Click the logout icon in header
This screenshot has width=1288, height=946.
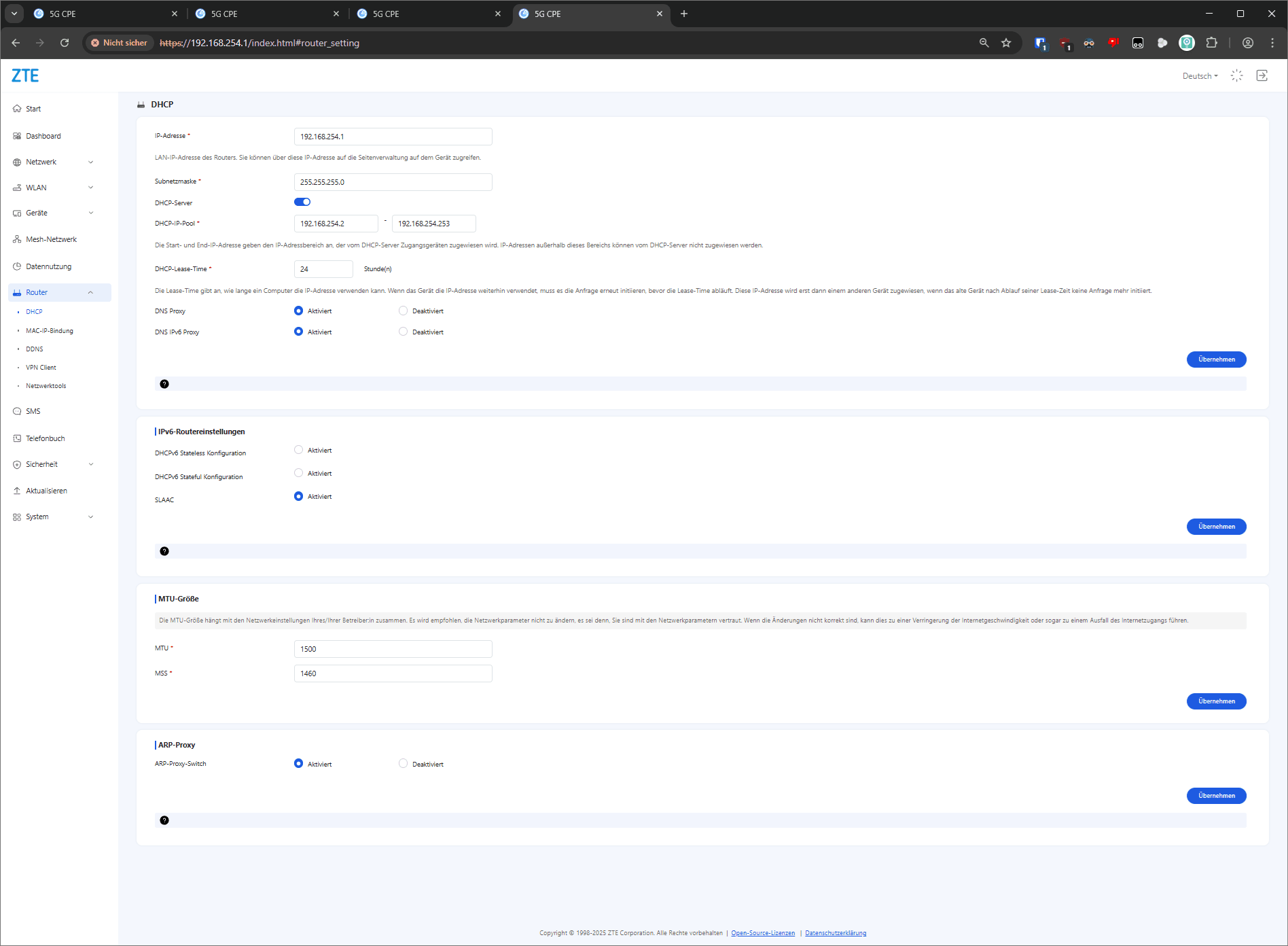[x=1262, y=75]
